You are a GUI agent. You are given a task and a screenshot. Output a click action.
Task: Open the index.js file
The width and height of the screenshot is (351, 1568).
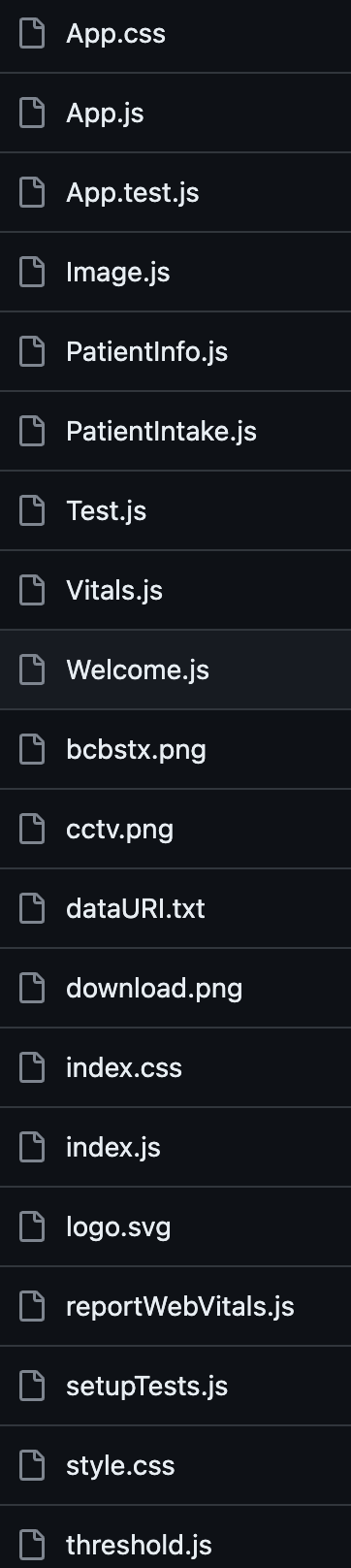(x=113, y=1148)
